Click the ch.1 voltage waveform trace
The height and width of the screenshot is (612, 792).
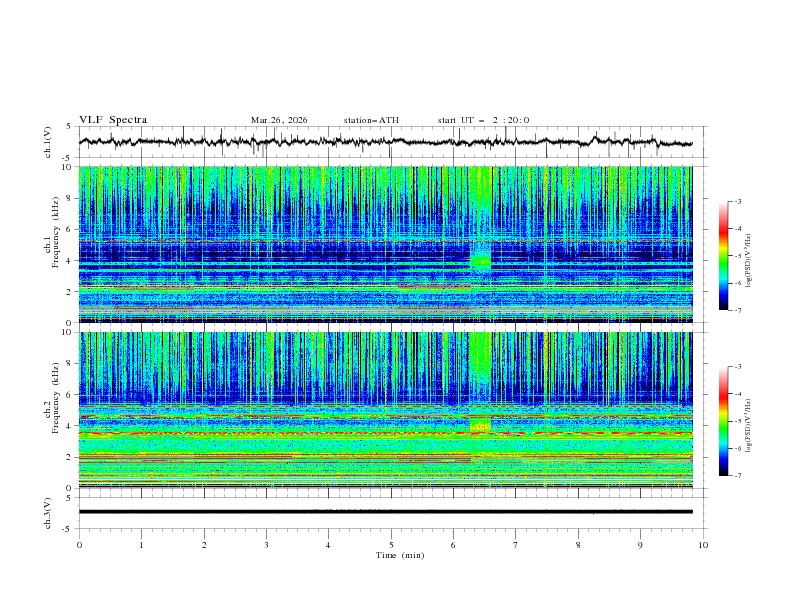click(385, 142)
